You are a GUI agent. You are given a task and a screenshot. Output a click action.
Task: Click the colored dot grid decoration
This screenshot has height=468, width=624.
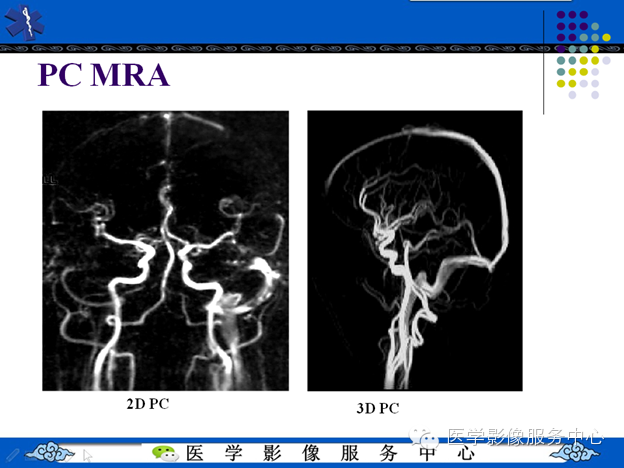coord(583,55)
